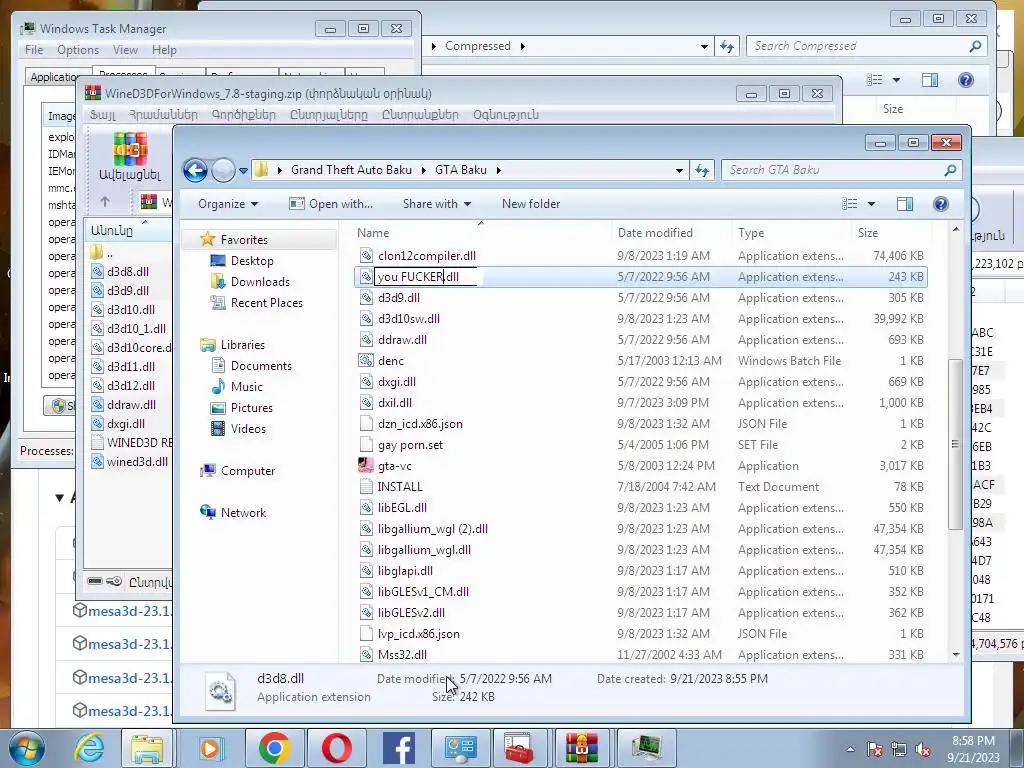Click the Forward navigation arrow in GTA Baku window
1024x768 pixels.
coord(223,170)
